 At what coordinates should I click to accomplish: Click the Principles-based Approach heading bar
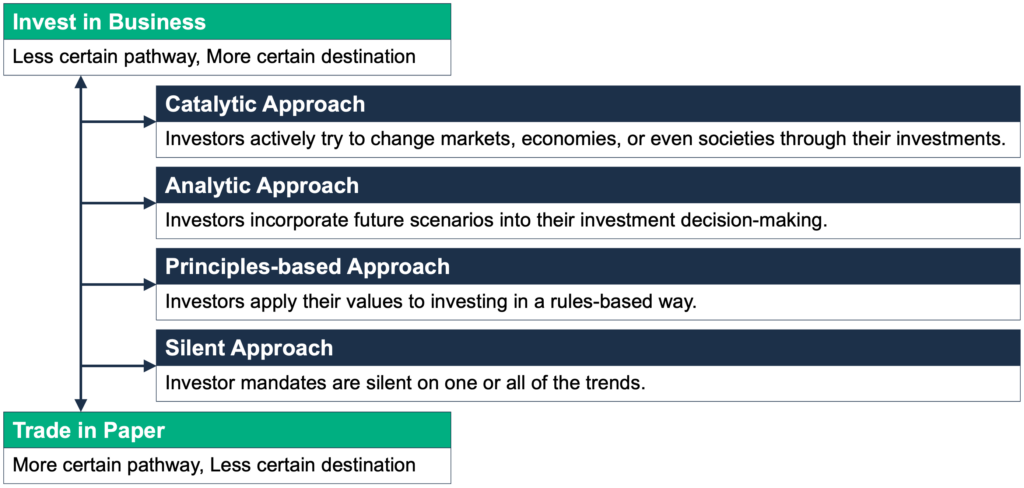tap(588, 267)
